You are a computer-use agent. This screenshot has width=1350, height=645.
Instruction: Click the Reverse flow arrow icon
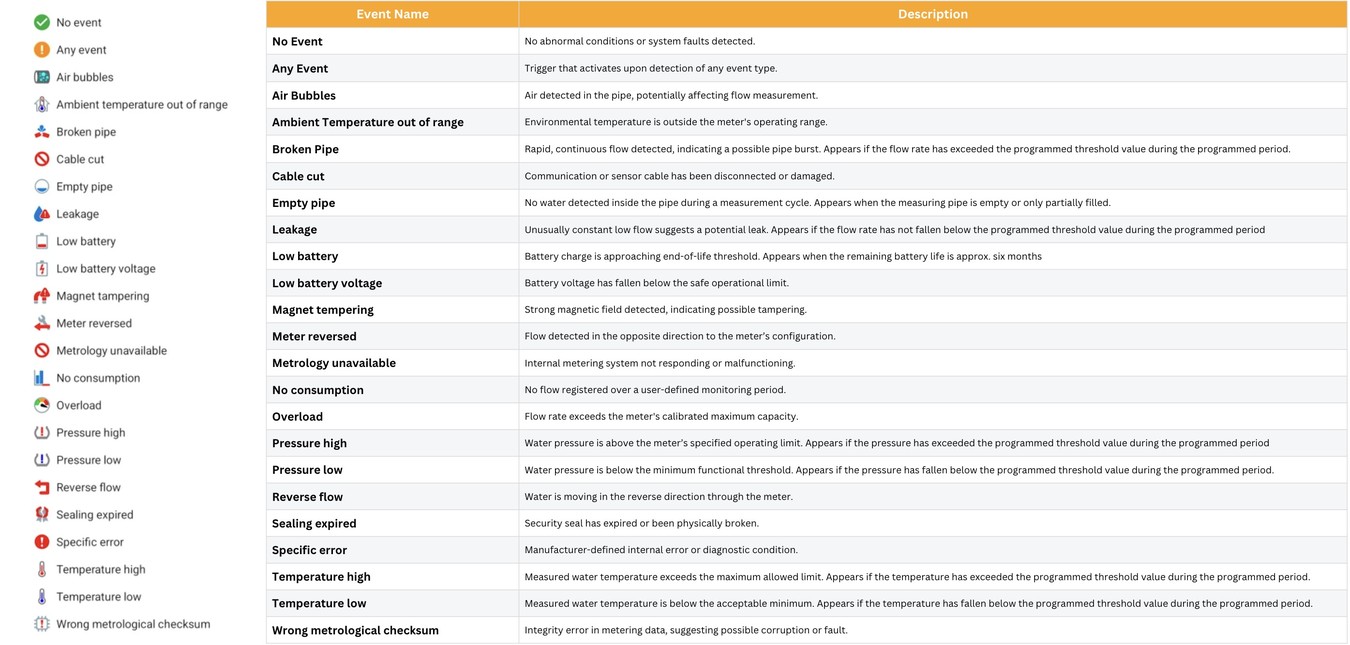[42, 487]
